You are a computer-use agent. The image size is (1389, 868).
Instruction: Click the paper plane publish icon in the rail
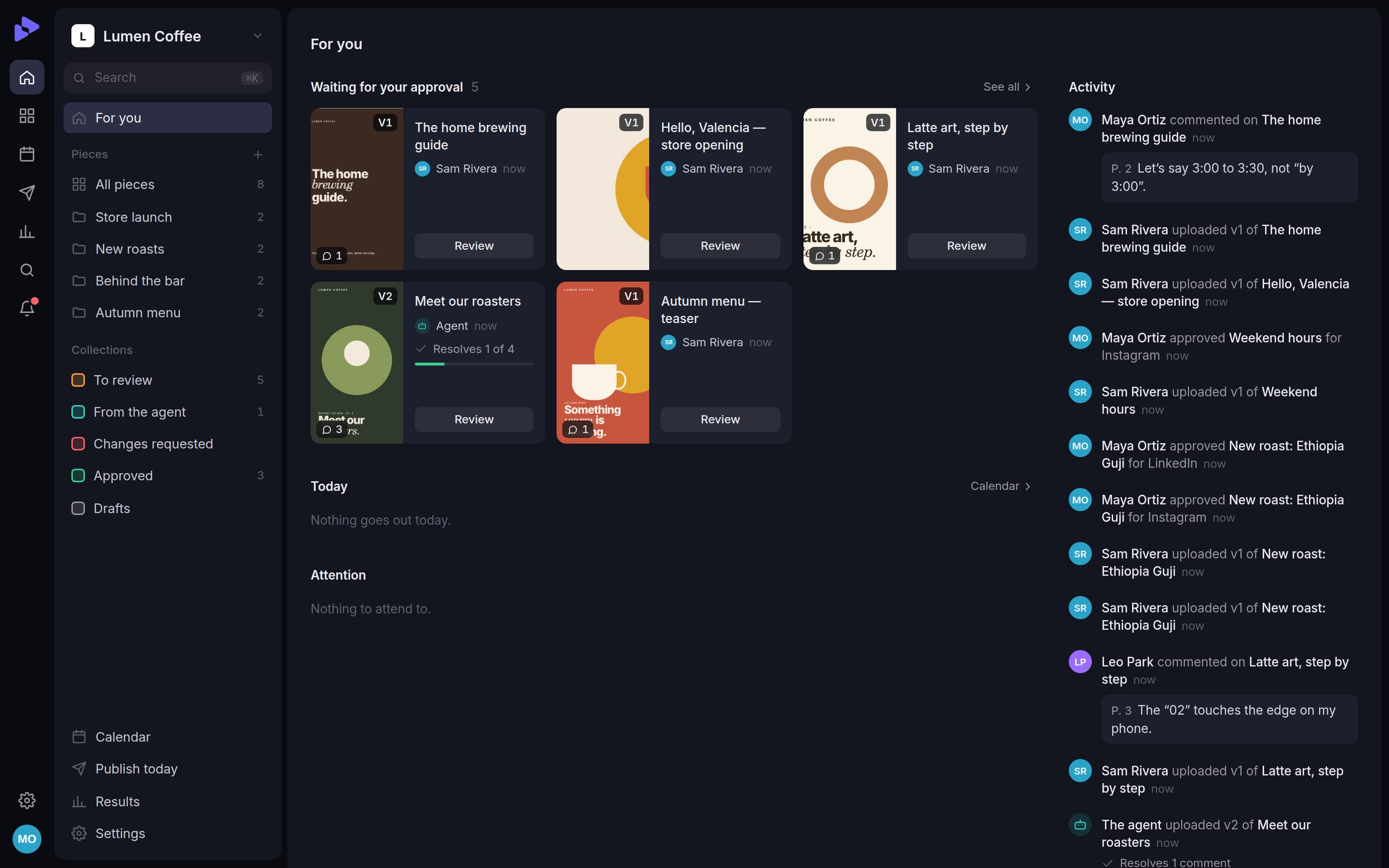[x=27, y=193]
